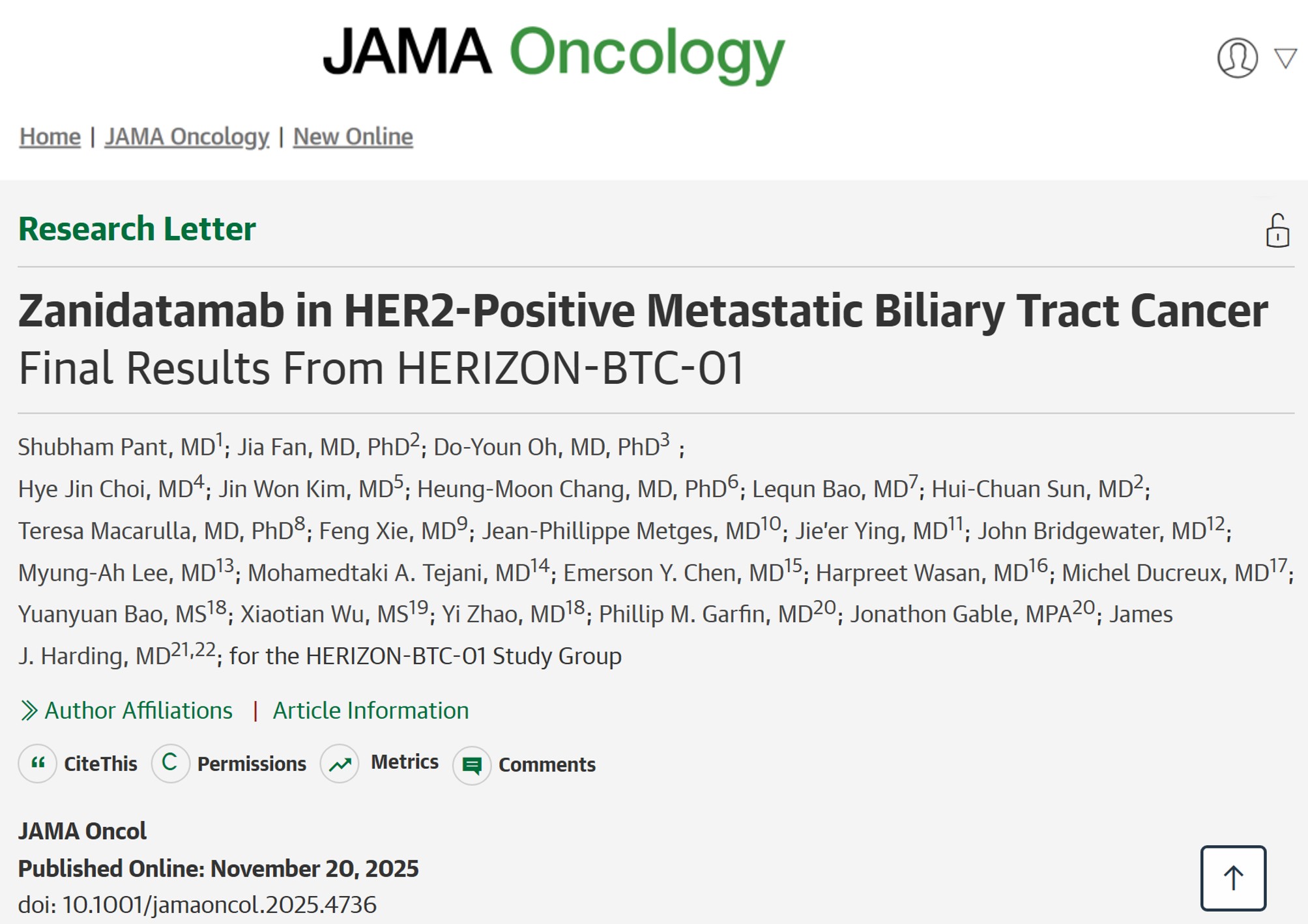1308x924 pixels.
Task: Click the Research Letter heading
Action: (x=137, y=229)
